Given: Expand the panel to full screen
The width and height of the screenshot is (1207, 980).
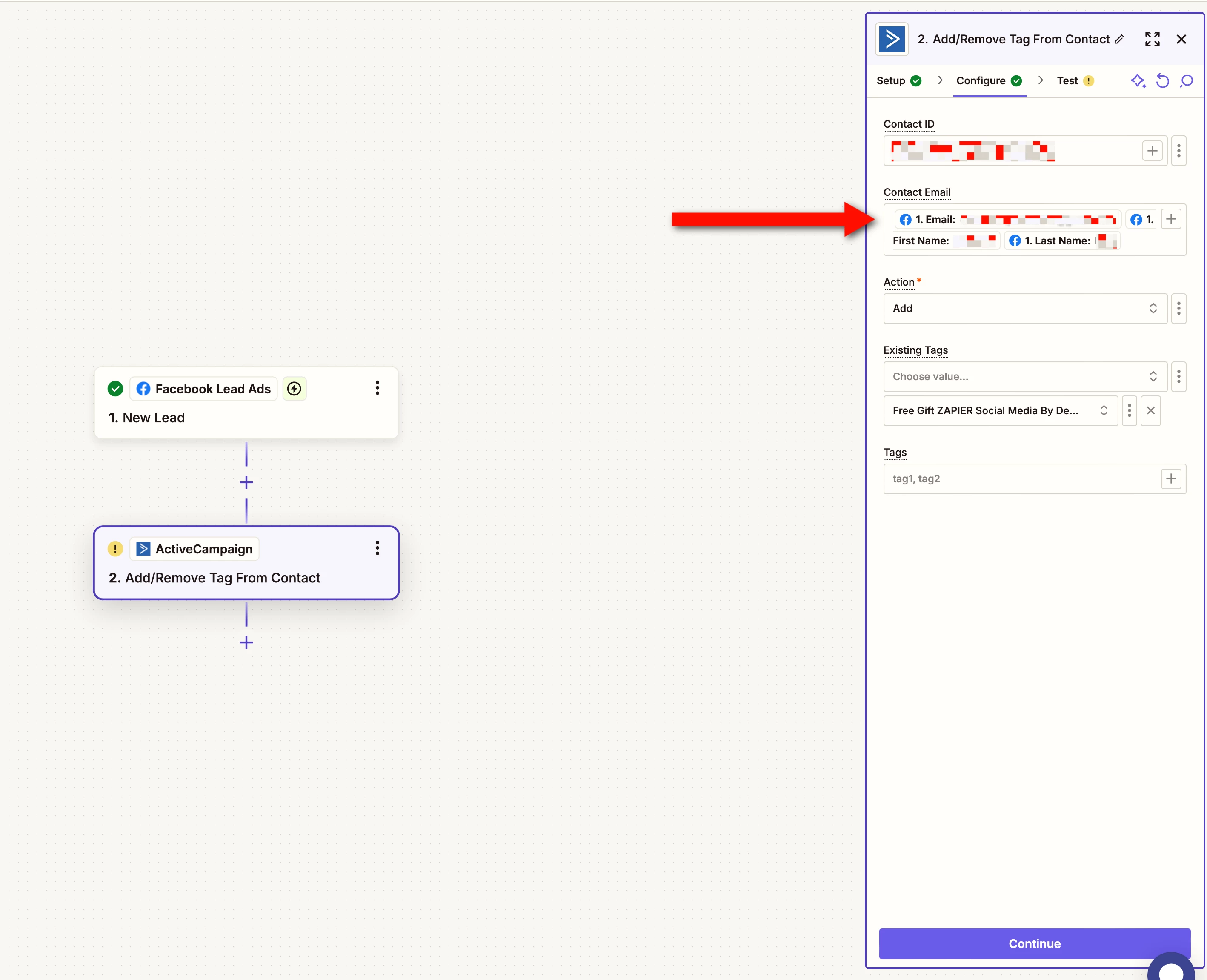Looking at the screenshot, I should point(1152,39).
